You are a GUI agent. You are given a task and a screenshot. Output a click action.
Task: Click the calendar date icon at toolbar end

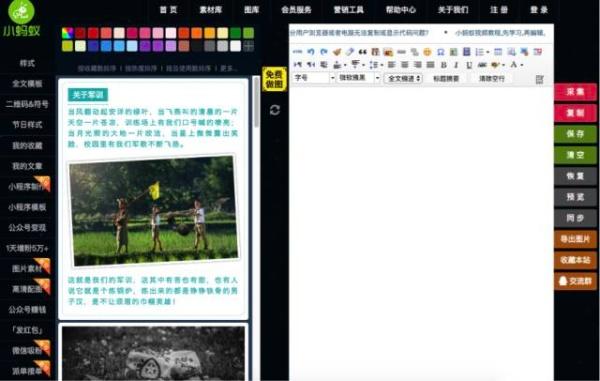538,52
